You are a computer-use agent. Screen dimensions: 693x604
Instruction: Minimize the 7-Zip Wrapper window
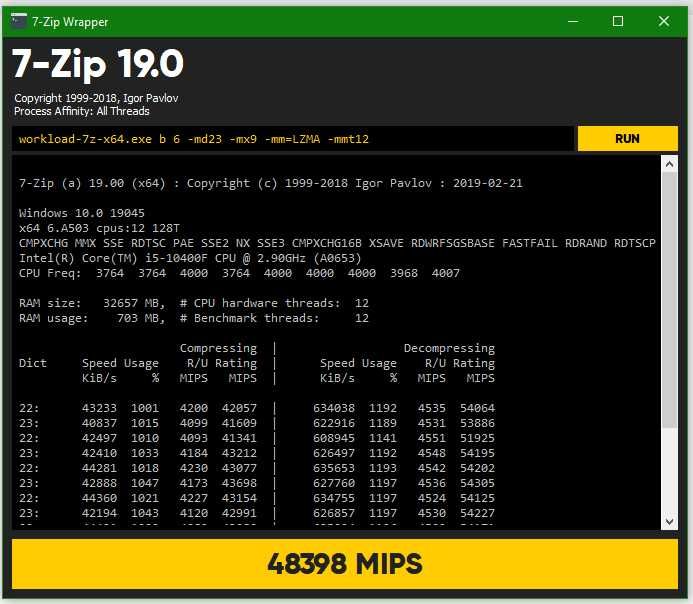573,21
